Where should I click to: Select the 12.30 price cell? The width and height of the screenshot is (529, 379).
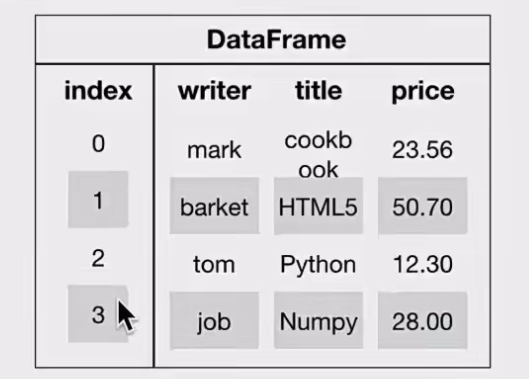tap(422, 264)
